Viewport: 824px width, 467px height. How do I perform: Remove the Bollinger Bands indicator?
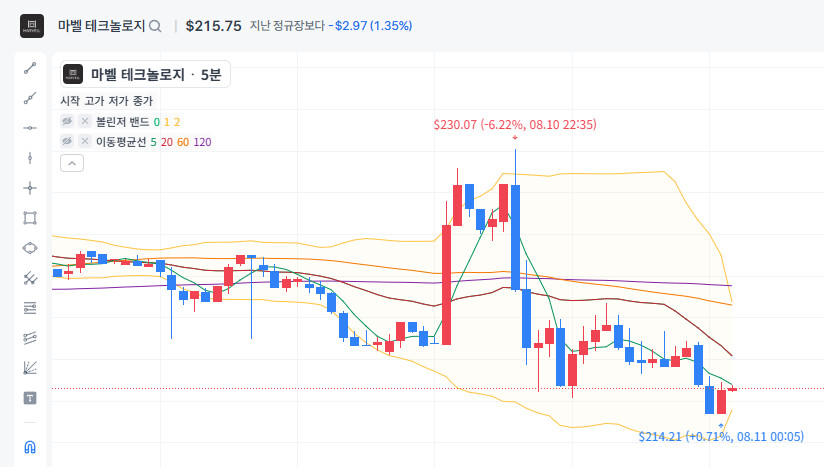(85, 121)
